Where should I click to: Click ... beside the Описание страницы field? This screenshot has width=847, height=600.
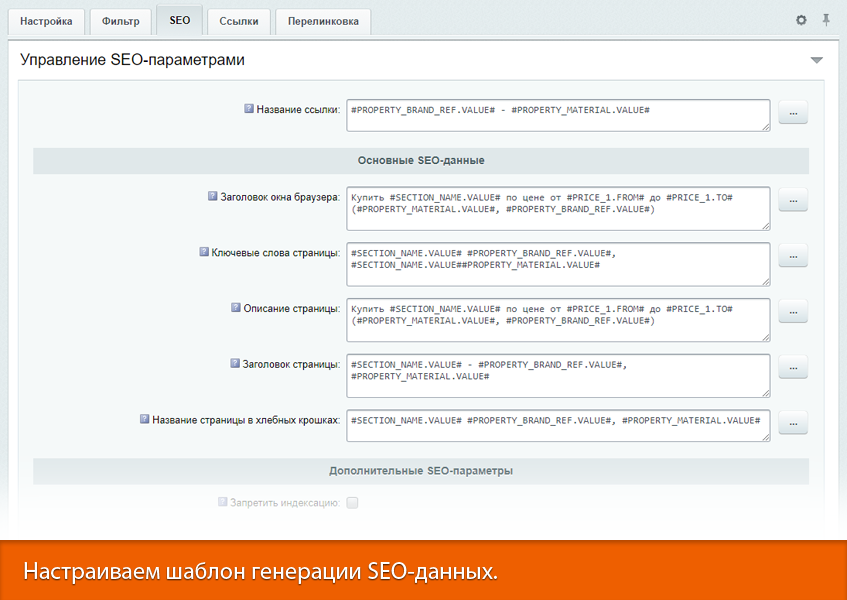click(x=792, y=311)
